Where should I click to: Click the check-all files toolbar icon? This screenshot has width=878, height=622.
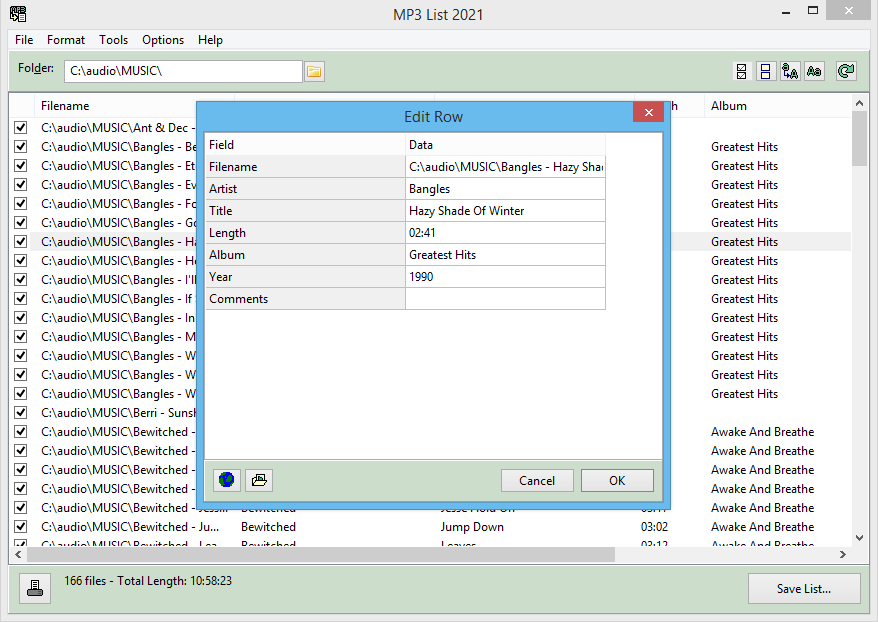point(740,71)
